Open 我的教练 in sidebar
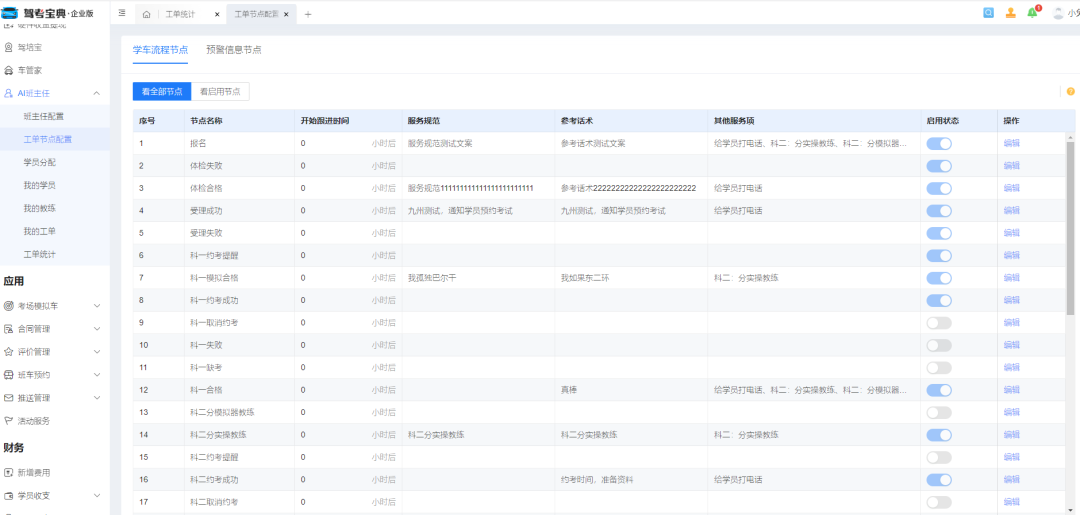The width and height of the screenshot is (1080, 515). [x=39, y=208]
